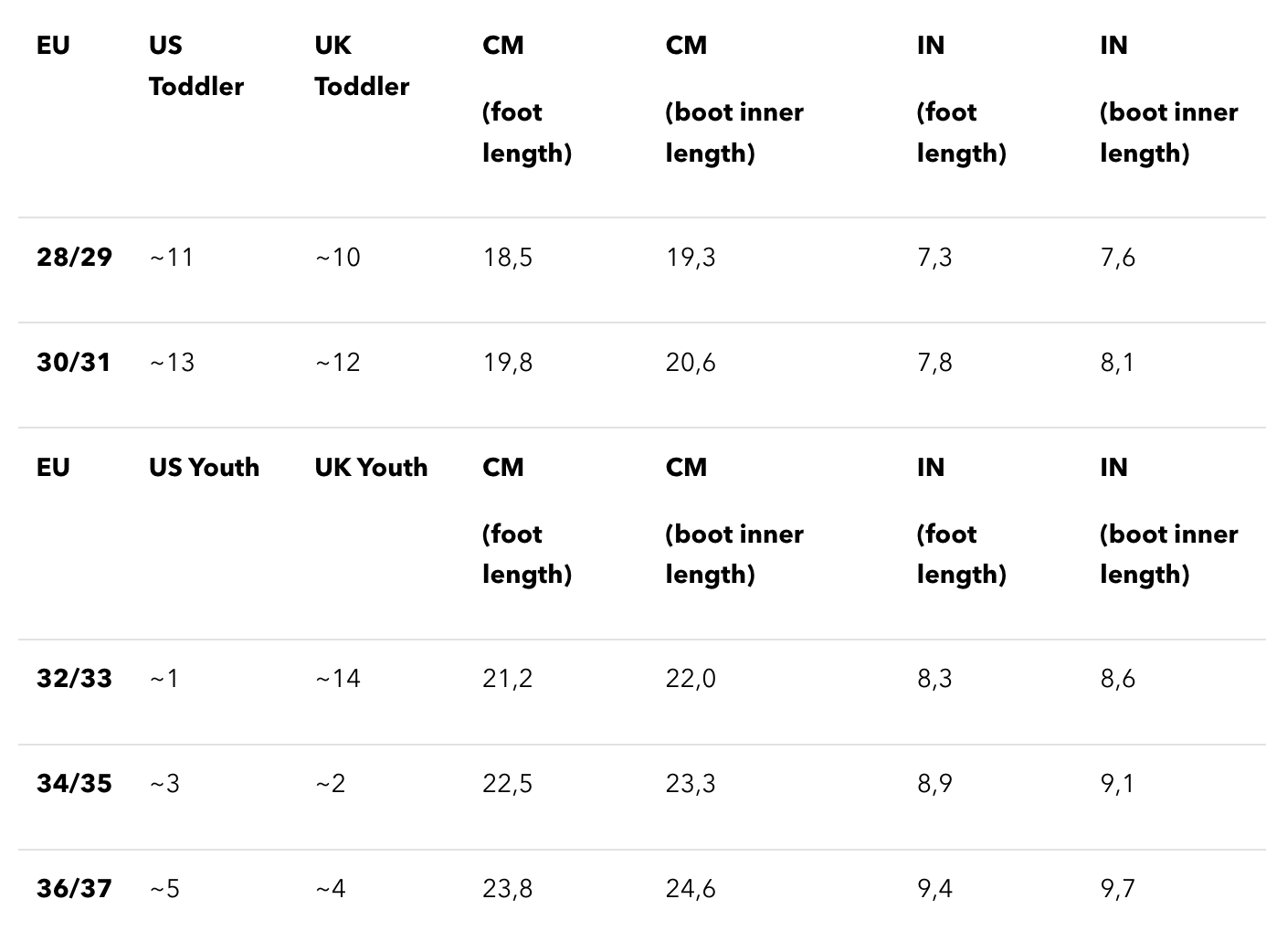The image size is (1266, 952).
Task: Select the 22,5 foot length value
Action: pos(508,784)
